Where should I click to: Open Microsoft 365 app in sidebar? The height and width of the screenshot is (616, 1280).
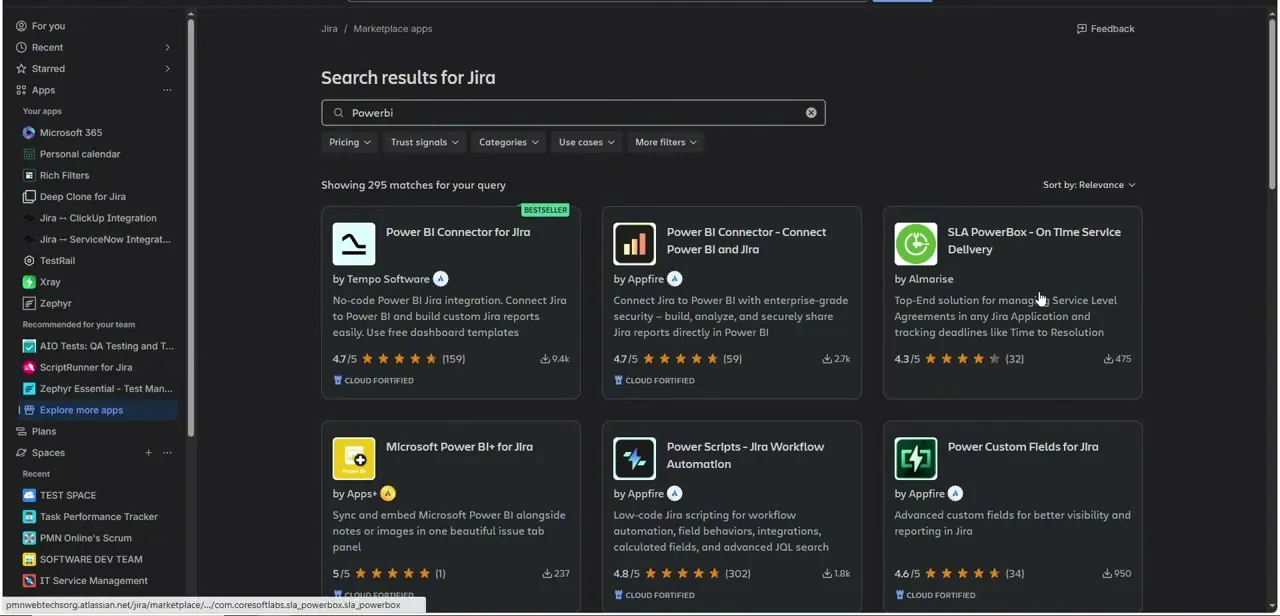tap(70, 133)
